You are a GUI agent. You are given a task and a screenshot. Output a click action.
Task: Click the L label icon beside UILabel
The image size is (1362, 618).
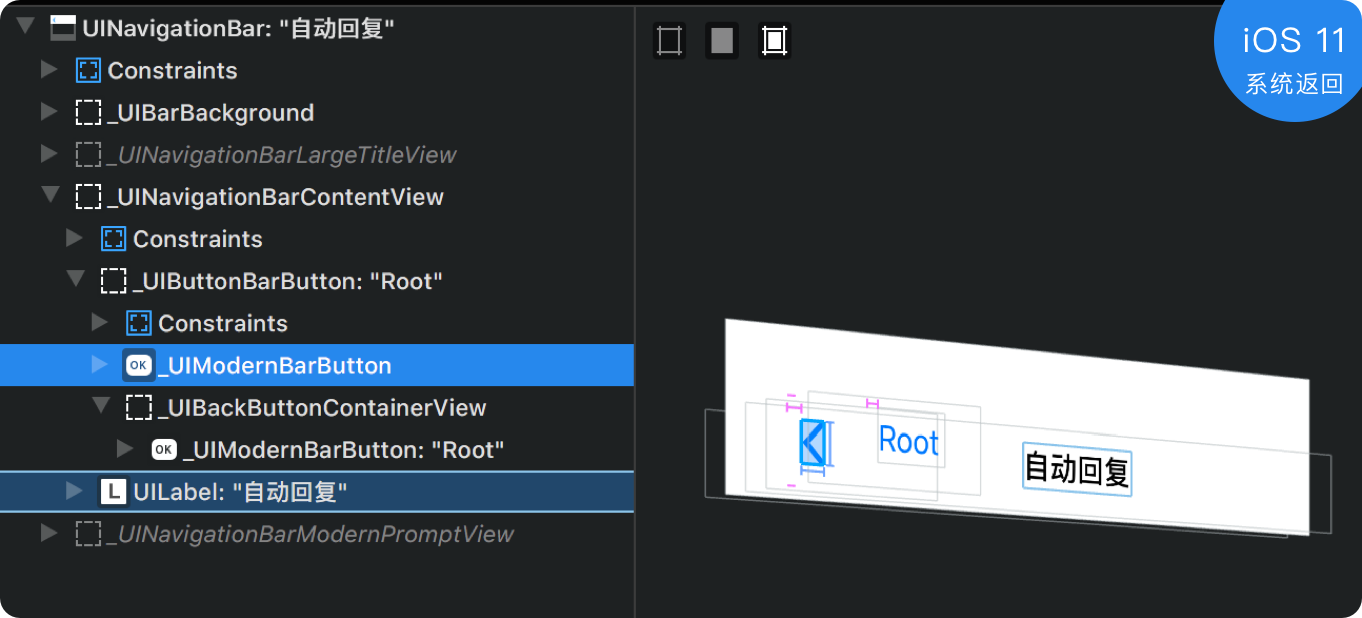tap(114, 491)
